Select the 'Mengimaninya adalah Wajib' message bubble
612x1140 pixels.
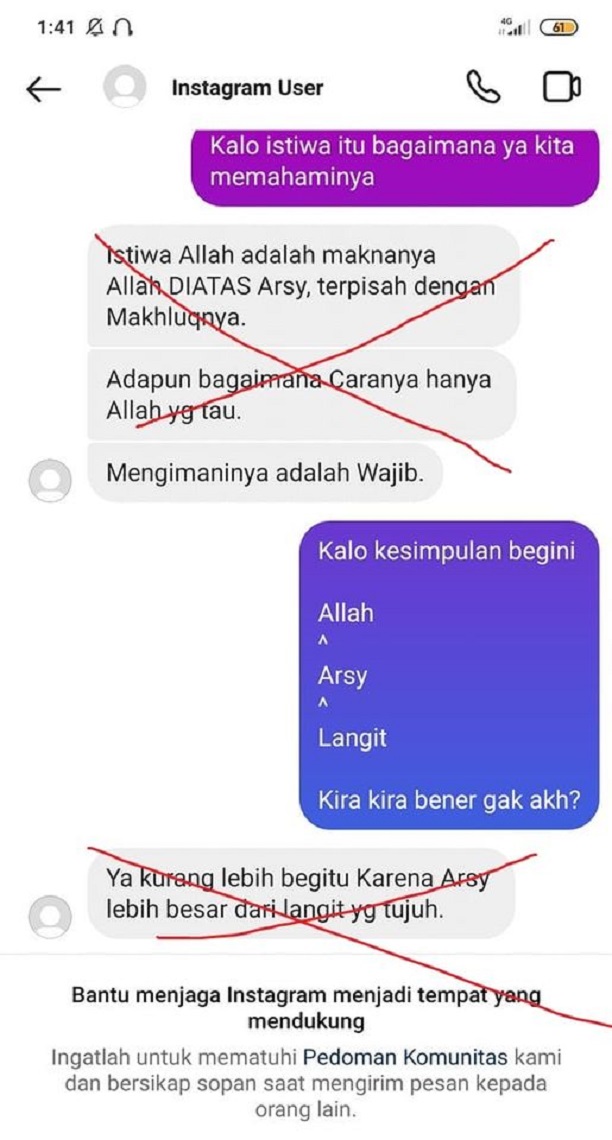click(x=265, y=473)
